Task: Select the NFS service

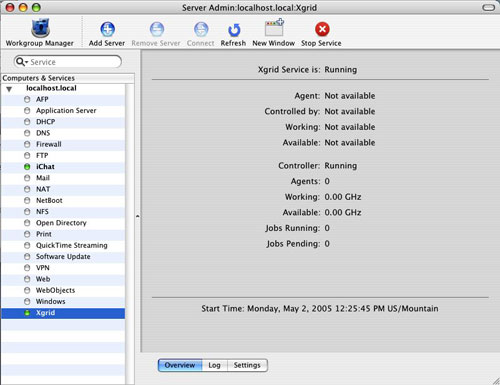Action: click(x=63, y=212)
